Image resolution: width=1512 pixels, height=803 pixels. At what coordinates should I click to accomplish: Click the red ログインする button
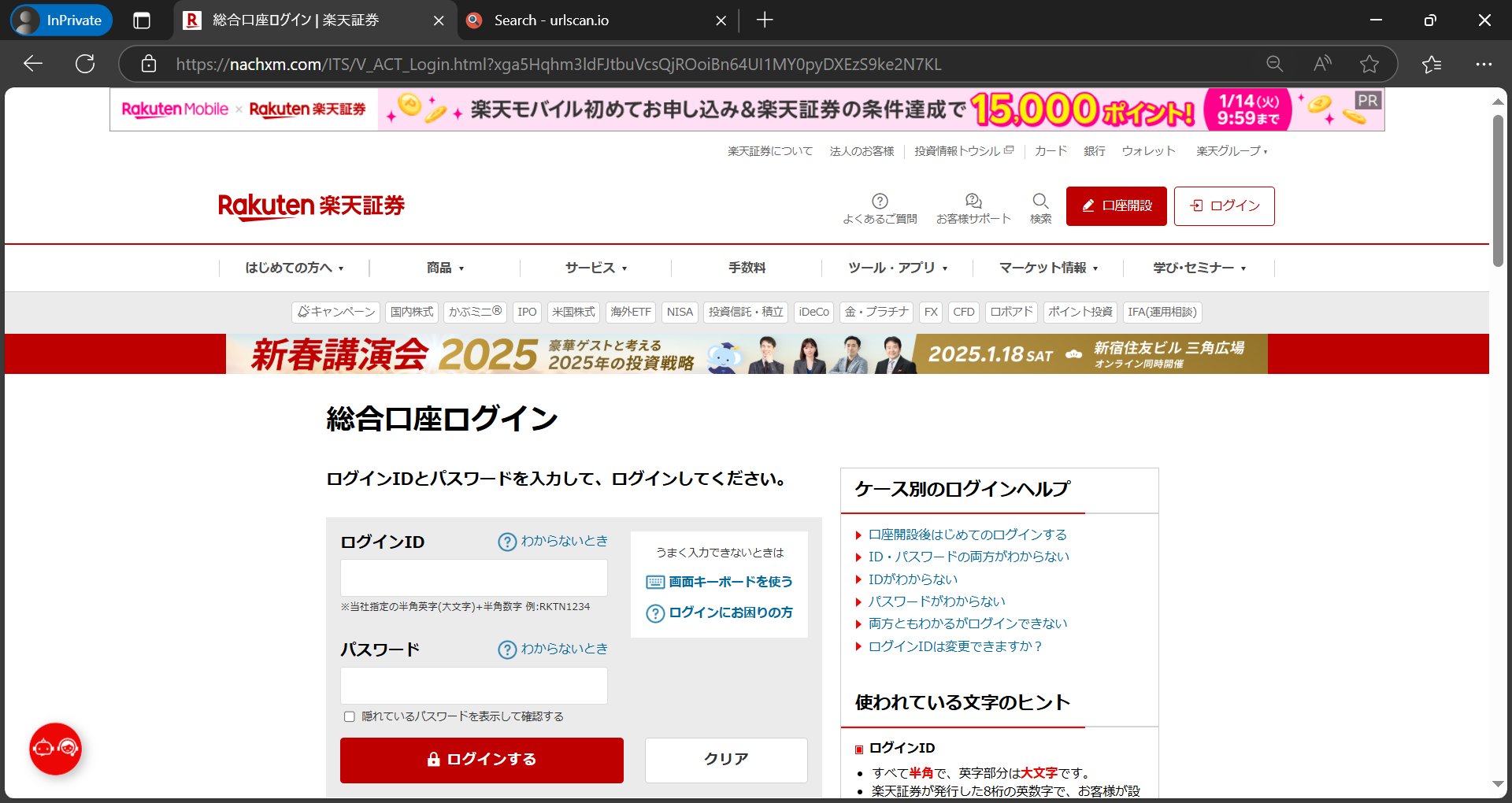click(x=482, y=760)
